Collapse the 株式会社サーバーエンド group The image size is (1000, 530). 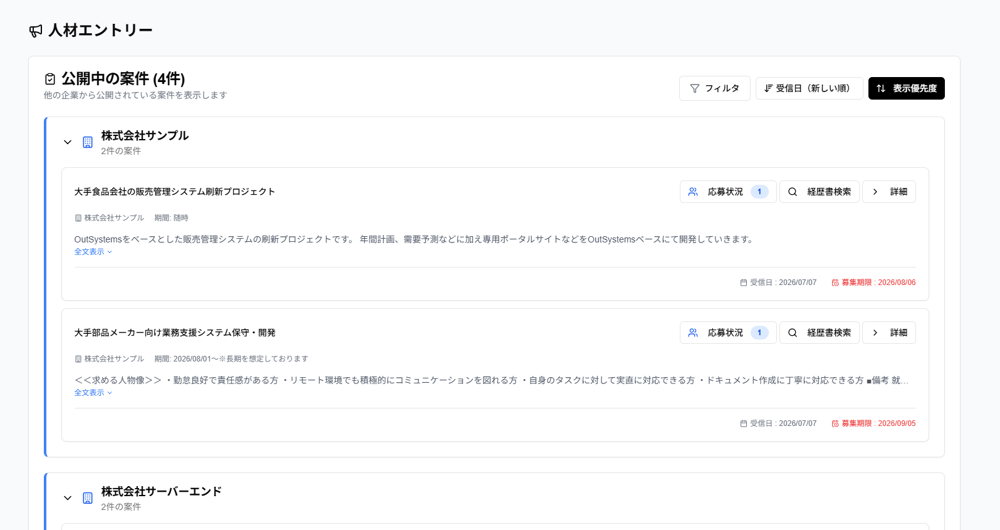pyautogui.click(x=68, y=498)
